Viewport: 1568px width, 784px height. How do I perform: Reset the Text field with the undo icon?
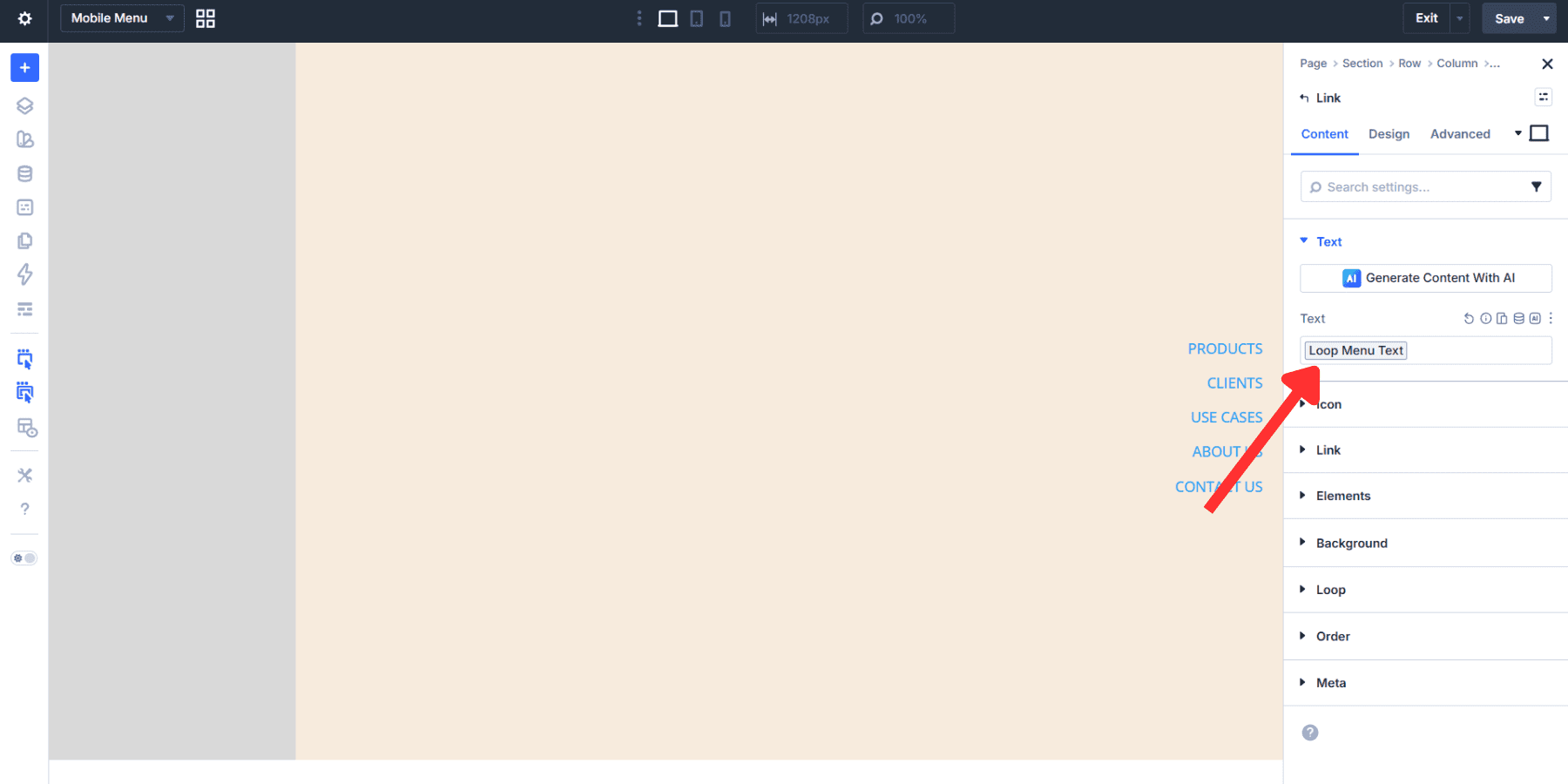[x=1469, y=318]
